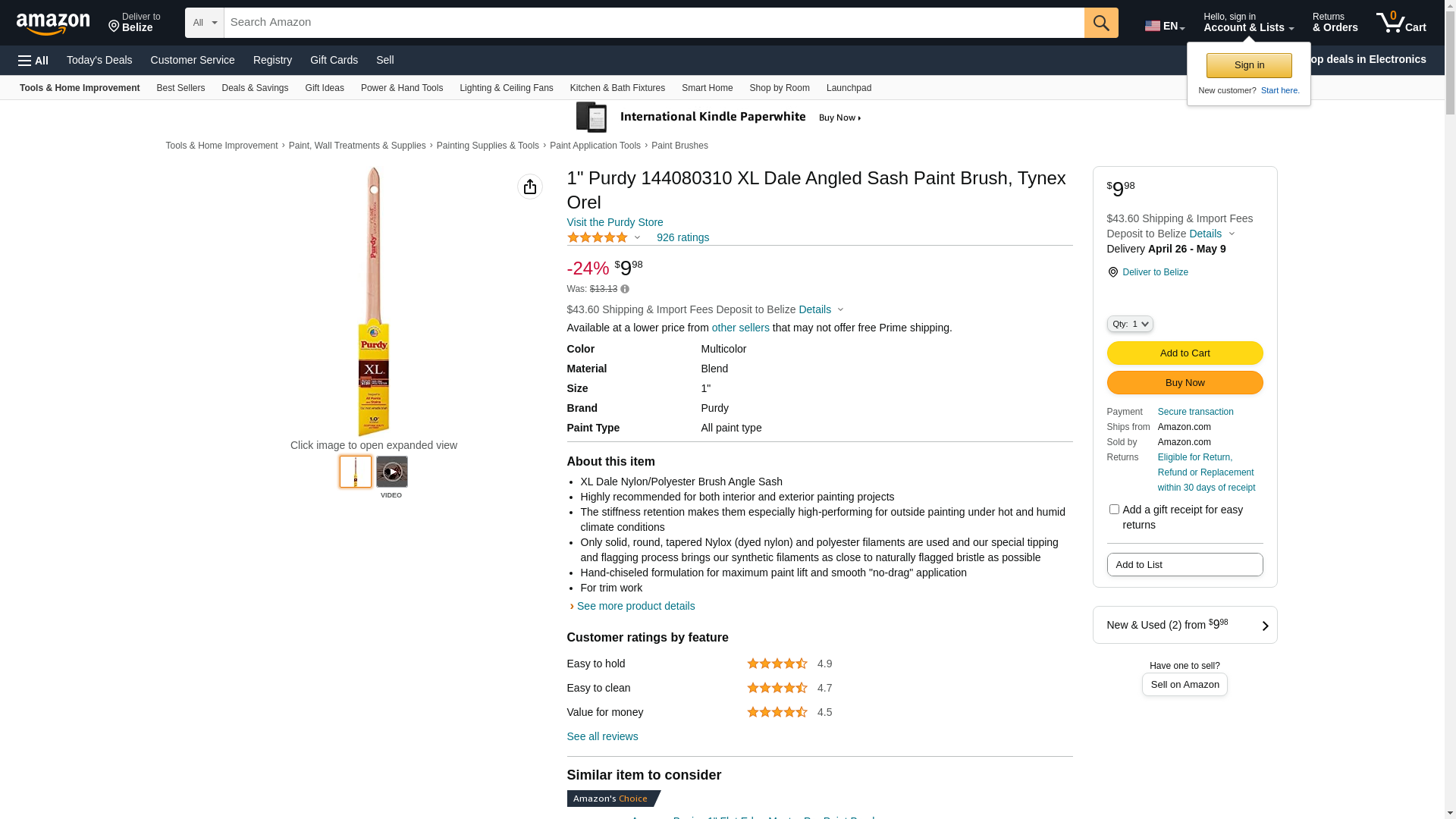1456x819 pixels.
Task: Click the Add to Cart button
Action: [x=1185, y=353]
